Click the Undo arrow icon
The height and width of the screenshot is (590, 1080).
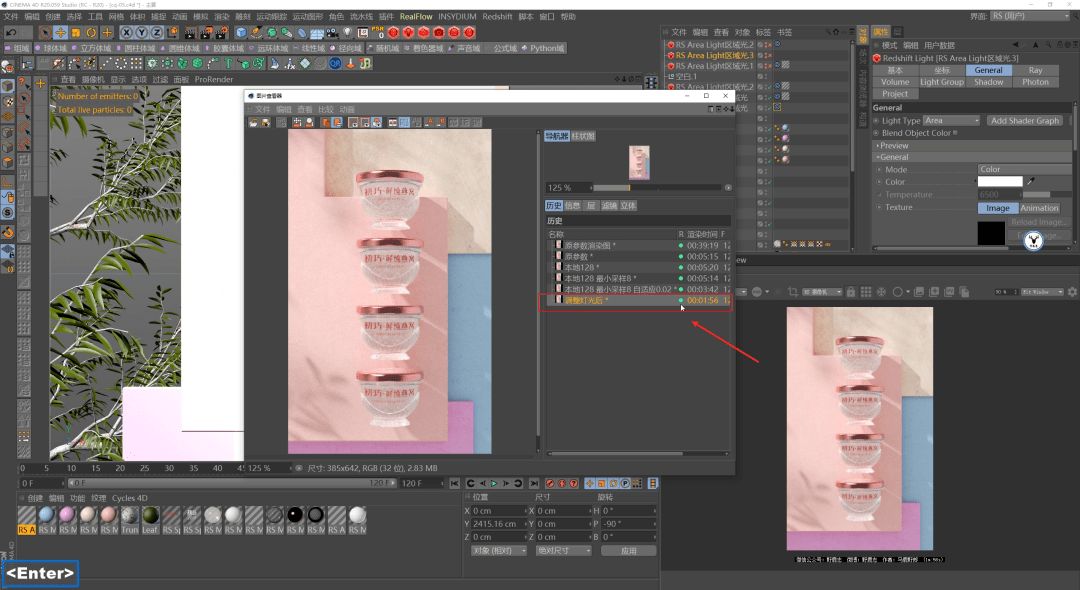(x=11, y=33)
